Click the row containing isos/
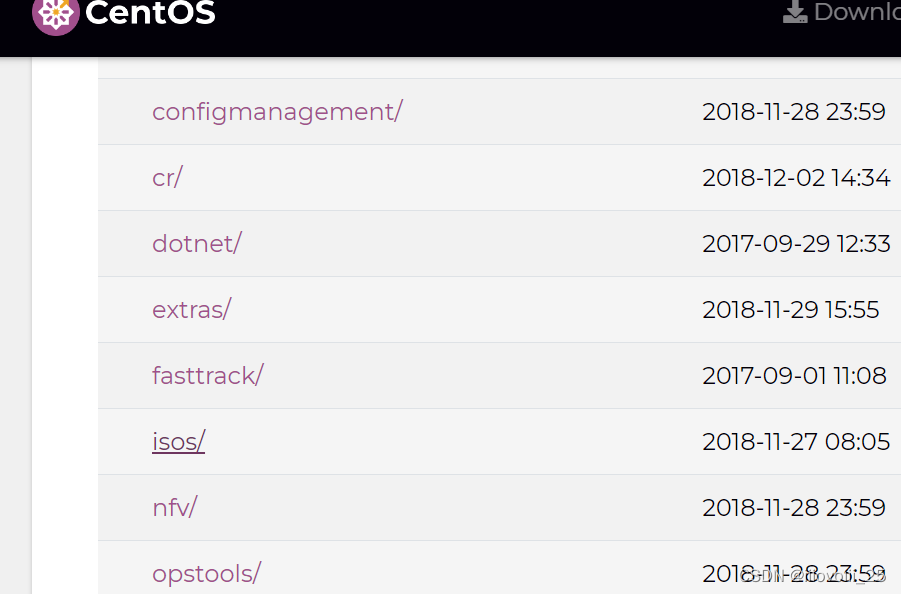Viewport: 901px width, 594px height. [x=500, y=441]
